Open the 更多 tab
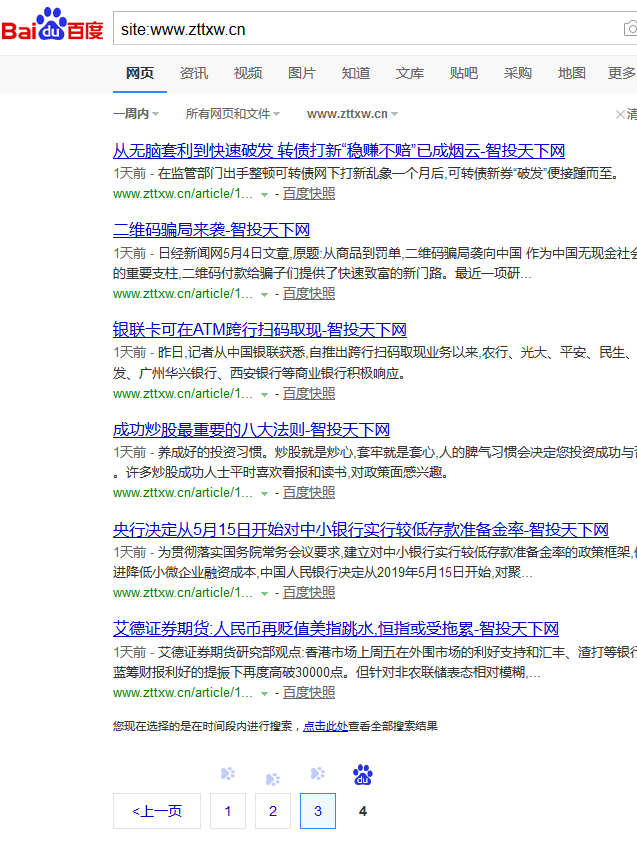 622,73
